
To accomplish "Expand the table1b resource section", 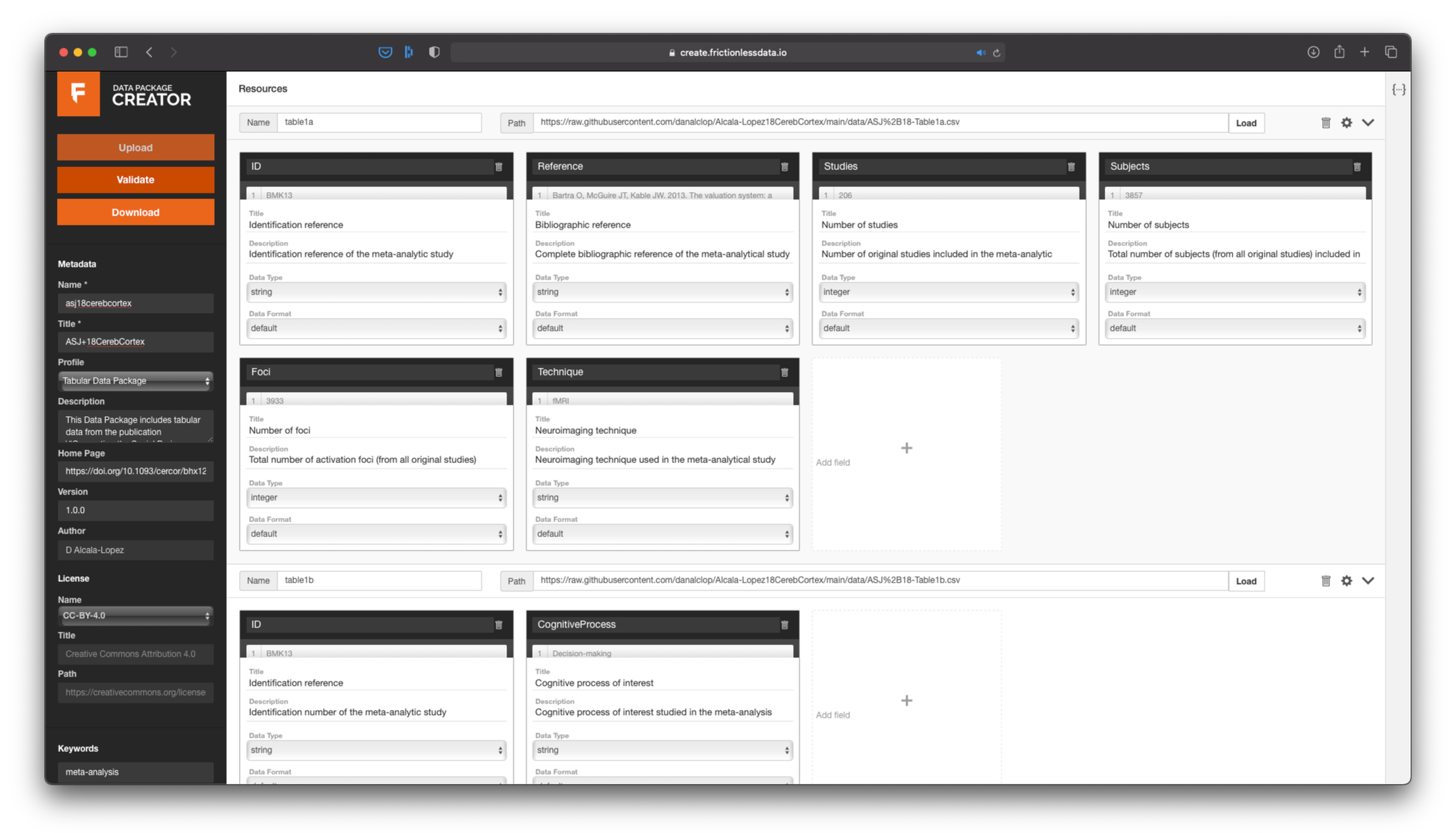I will [1371, 581].
